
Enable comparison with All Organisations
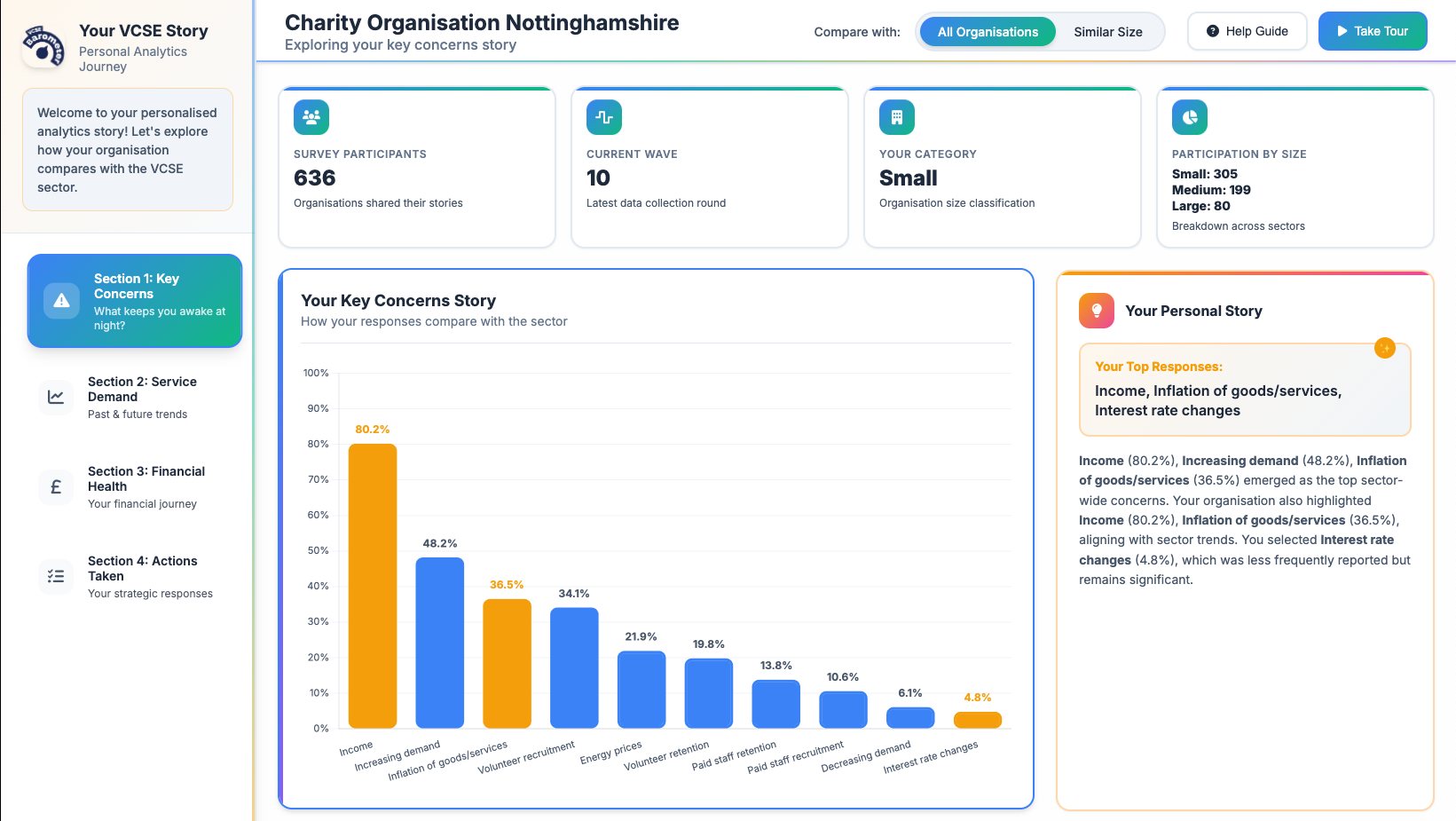pyautogui.click(x=987, y=31)
